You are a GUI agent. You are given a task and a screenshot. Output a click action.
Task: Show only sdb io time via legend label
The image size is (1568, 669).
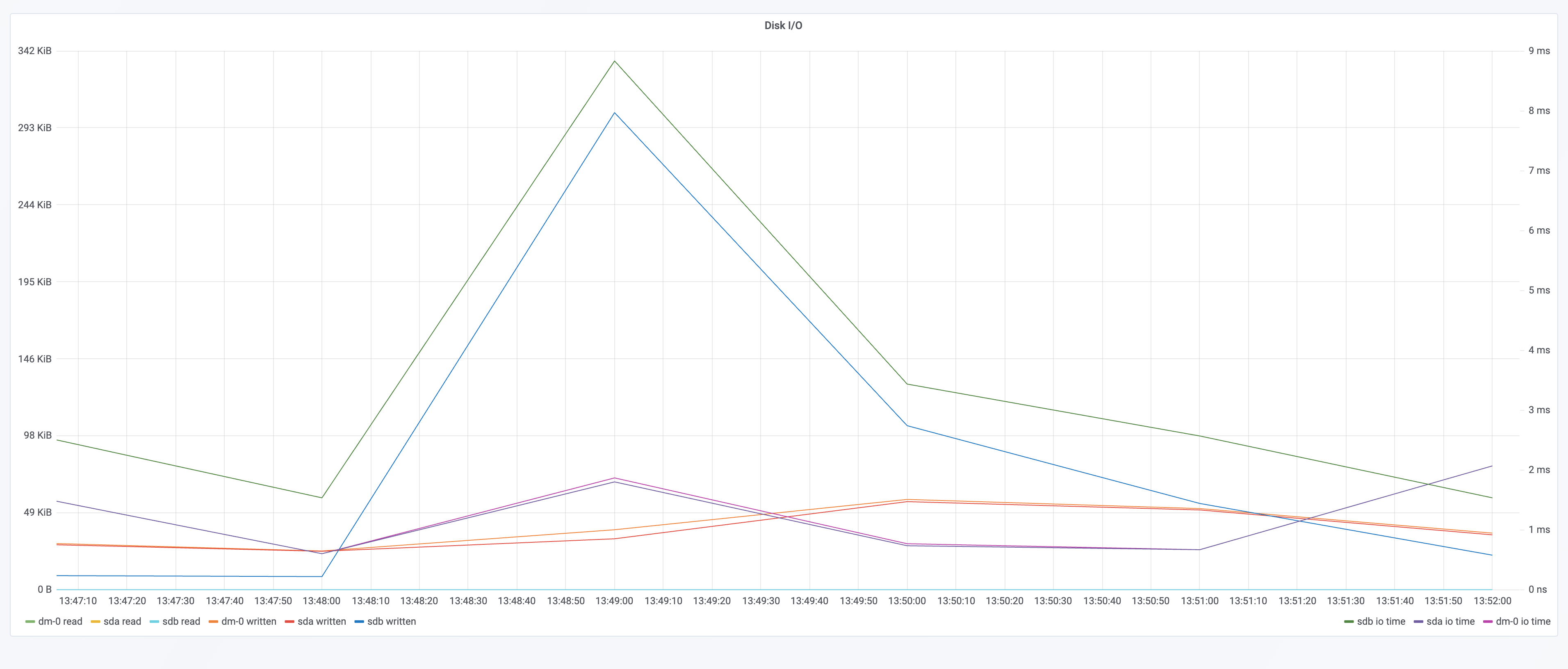tap(1381, 621)
